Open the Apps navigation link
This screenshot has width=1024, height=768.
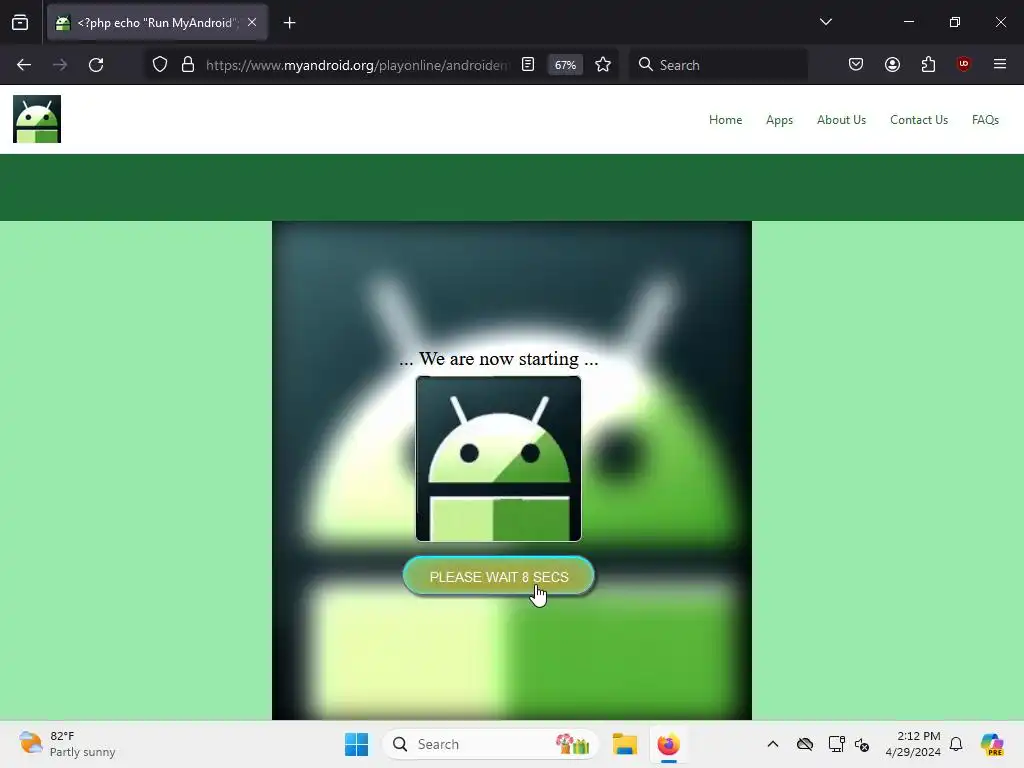coord(779,120)
